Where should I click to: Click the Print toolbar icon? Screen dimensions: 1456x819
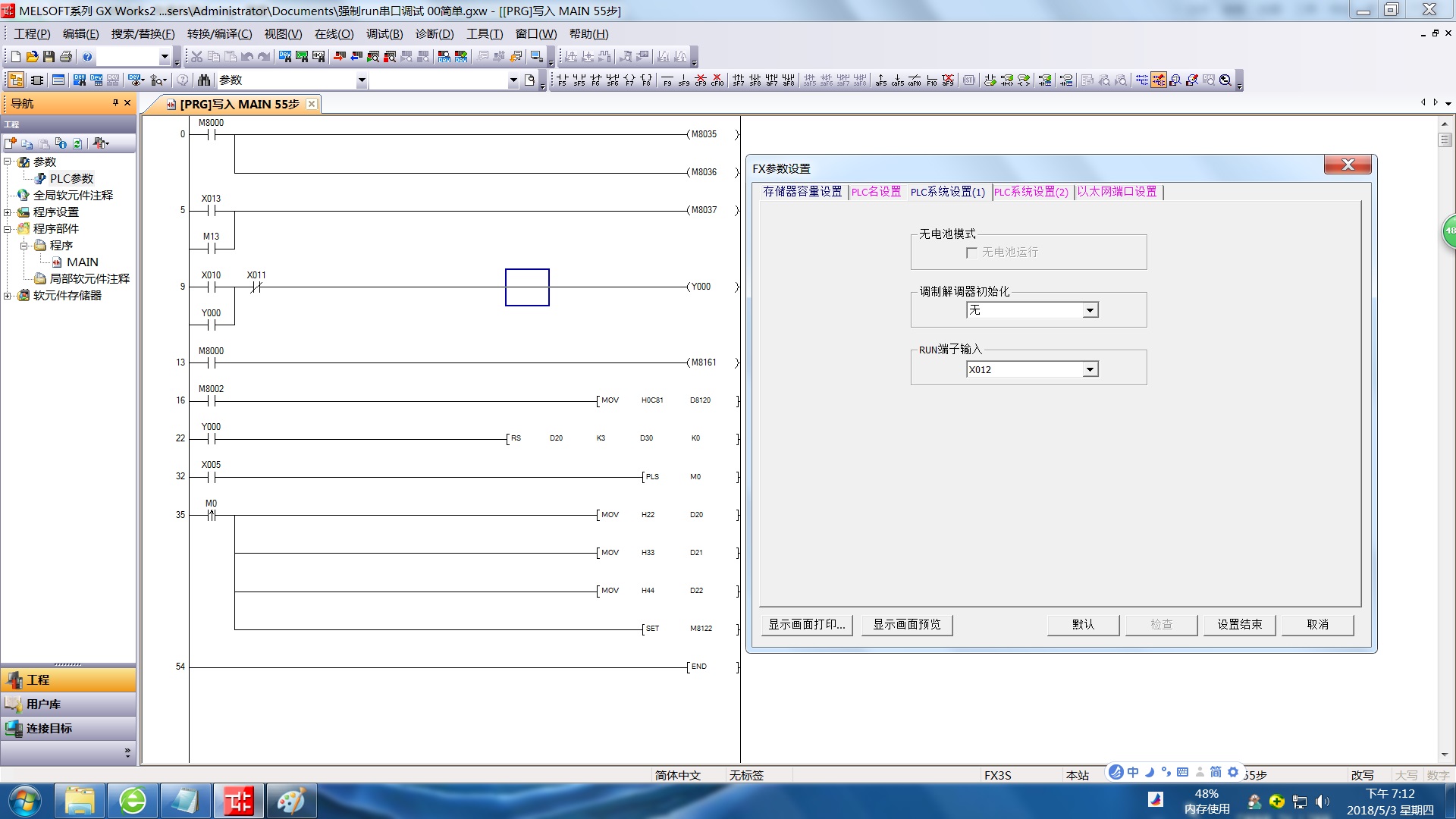[x=66, y=57]
